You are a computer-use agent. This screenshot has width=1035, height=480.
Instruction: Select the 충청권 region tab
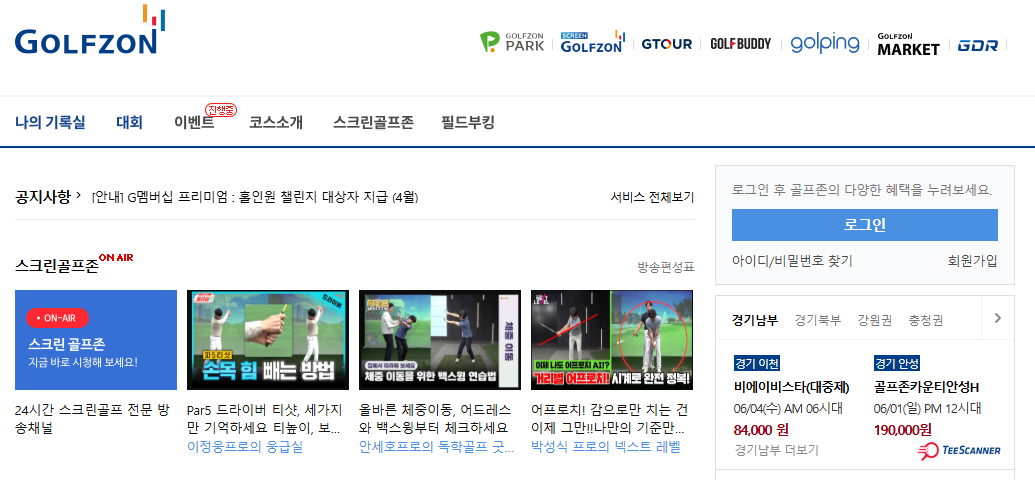pyautogui.click(x=925, y=320)
